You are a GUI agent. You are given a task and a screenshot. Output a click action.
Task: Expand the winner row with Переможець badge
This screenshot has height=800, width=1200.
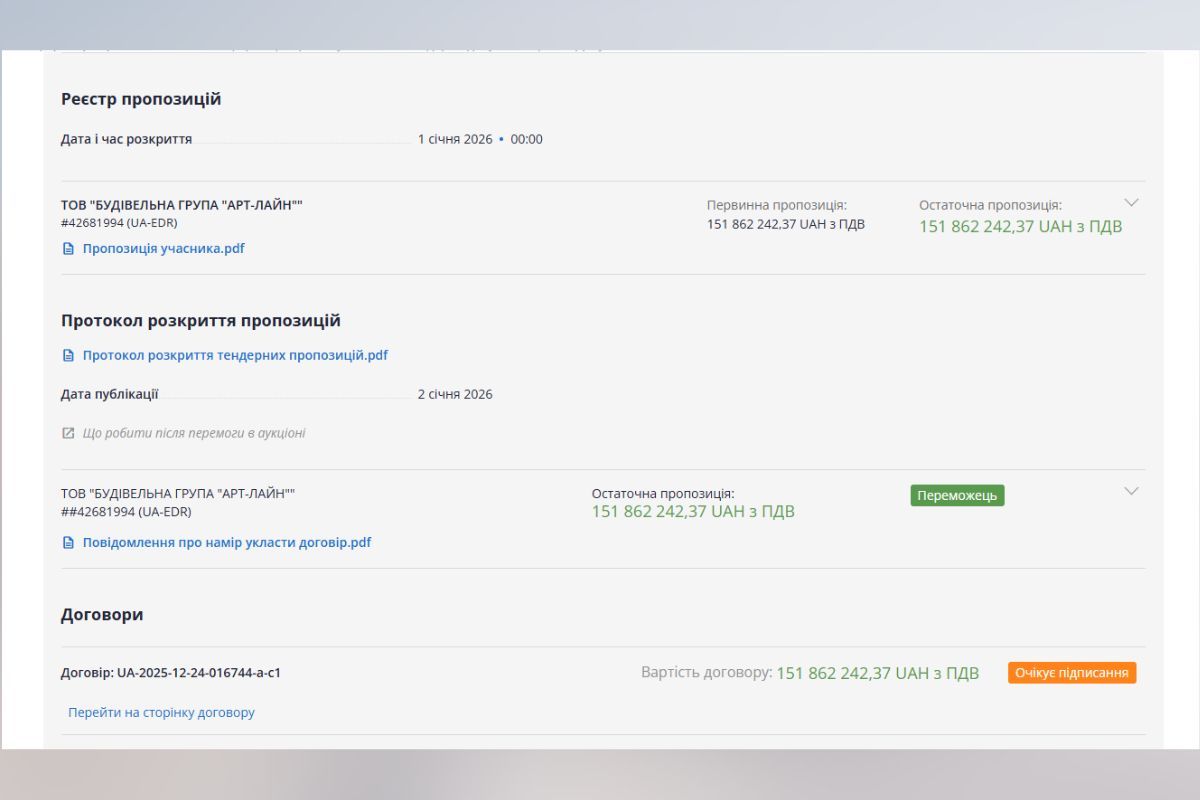[1131, 491]
